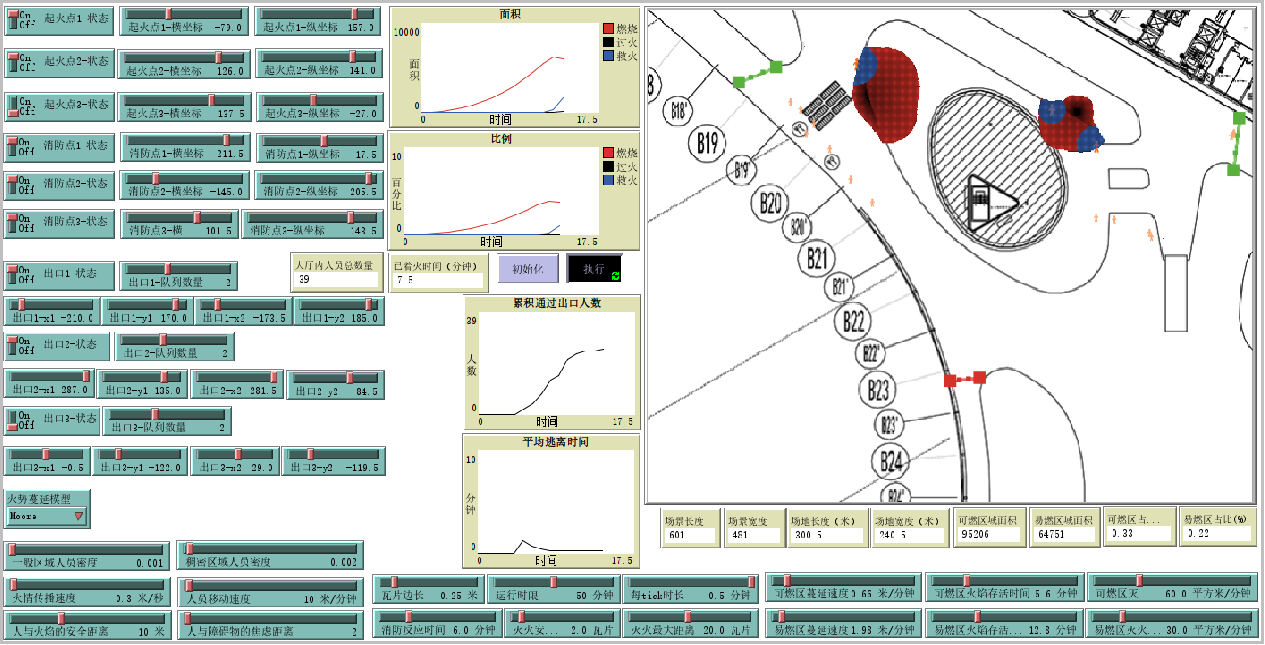The height and width of the screenshot is (645, 1265).
Task: Set the 起火点3-横坐标 slider
Action: tap(185, 107)
